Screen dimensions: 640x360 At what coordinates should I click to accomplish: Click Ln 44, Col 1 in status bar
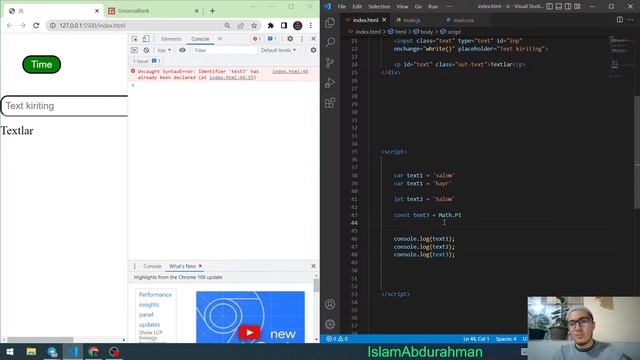coord(476,339)
